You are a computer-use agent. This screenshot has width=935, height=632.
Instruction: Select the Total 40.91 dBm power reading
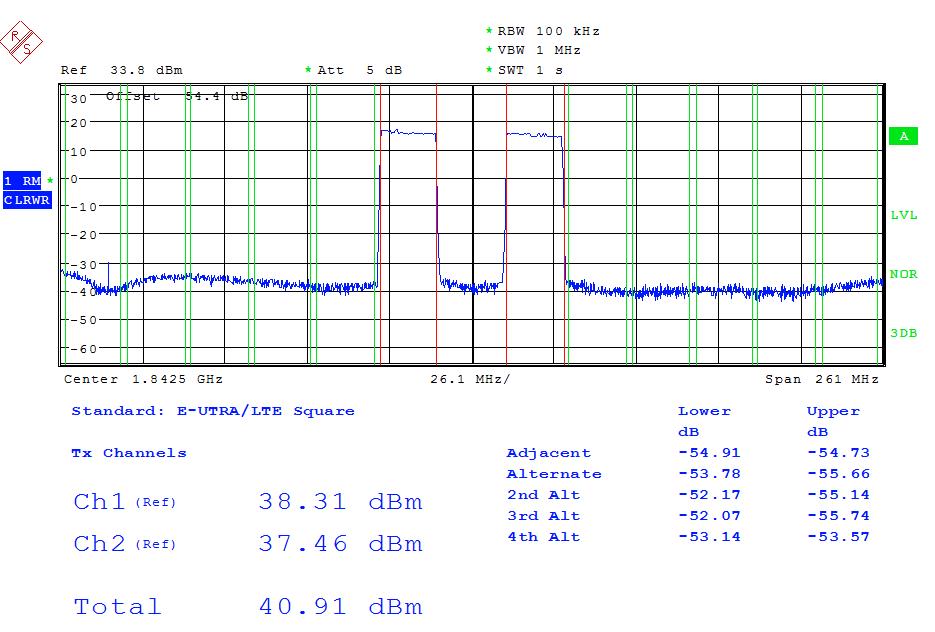340,607
